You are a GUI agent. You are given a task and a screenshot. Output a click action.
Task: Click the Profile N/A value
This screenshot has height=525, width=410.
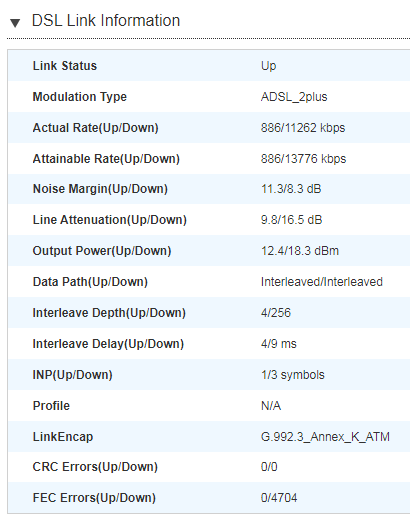coord(271,406)
